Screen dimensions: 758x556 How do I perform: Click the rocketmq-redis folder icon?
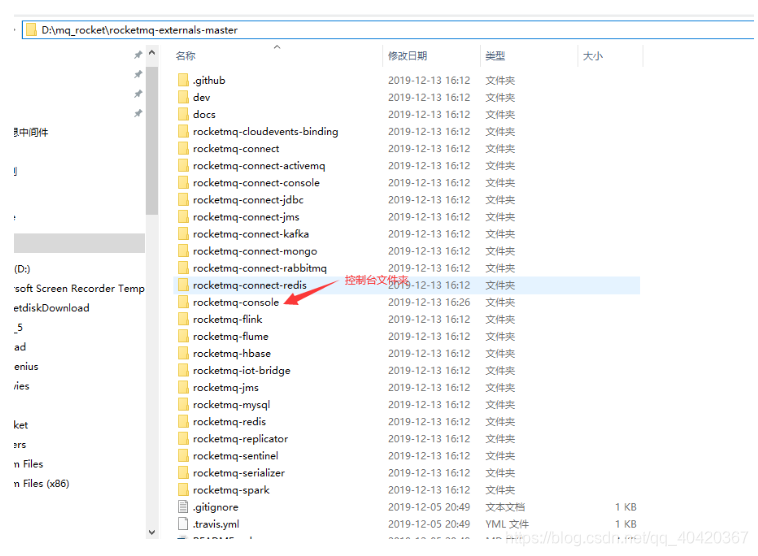[x=183, y=422]
